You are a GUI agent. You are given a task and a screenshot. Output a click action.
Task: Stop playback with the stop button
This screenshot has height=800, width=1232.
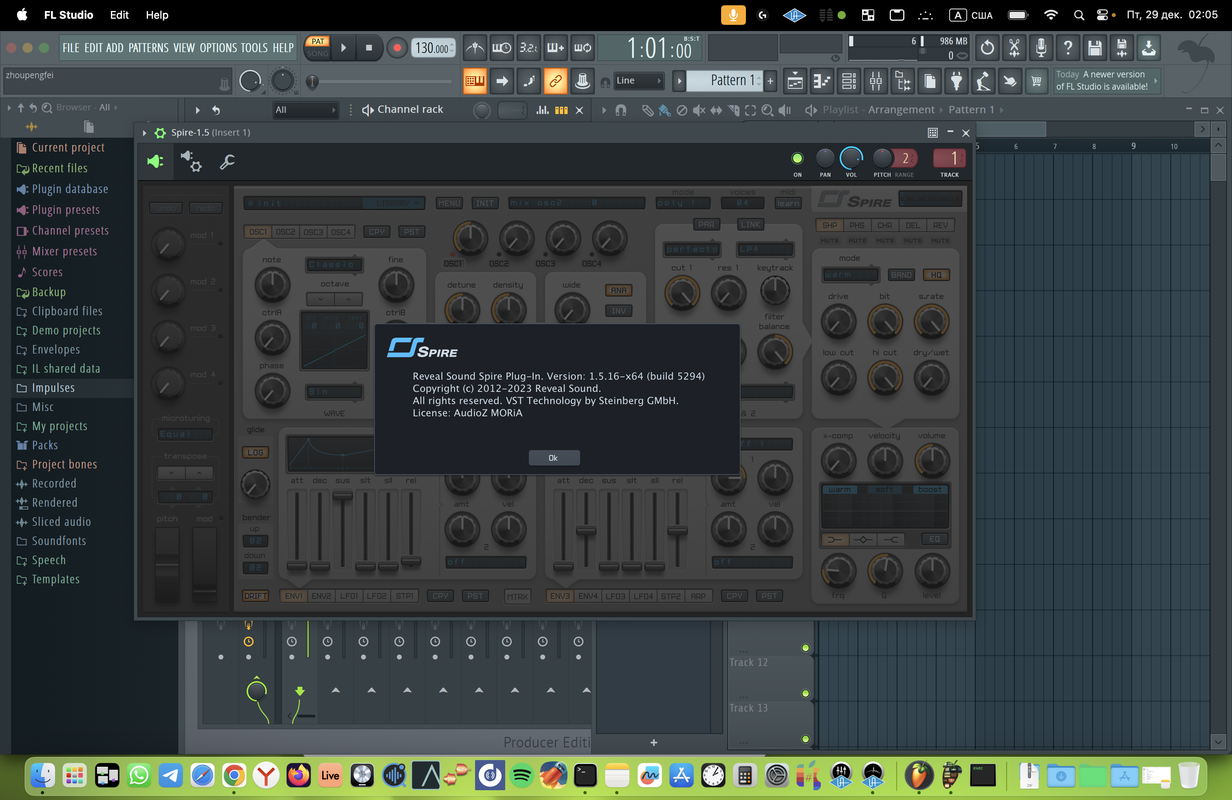tap(369, 47)
